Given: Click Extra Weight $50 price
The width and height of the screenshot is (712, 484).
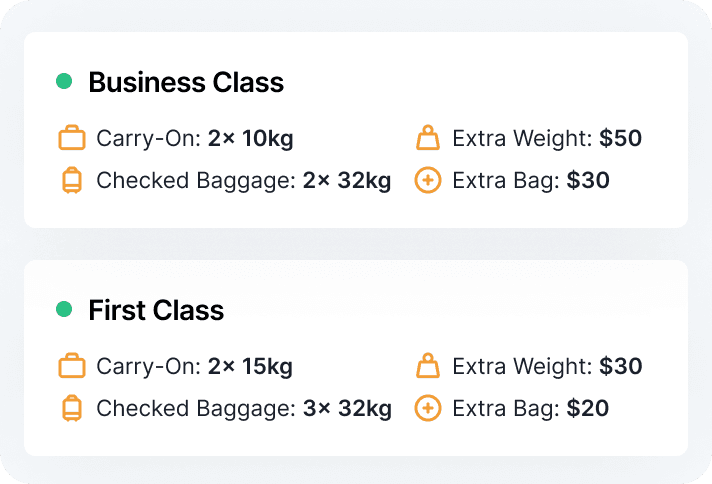Looking at the screenshot, I should (620, 138).
